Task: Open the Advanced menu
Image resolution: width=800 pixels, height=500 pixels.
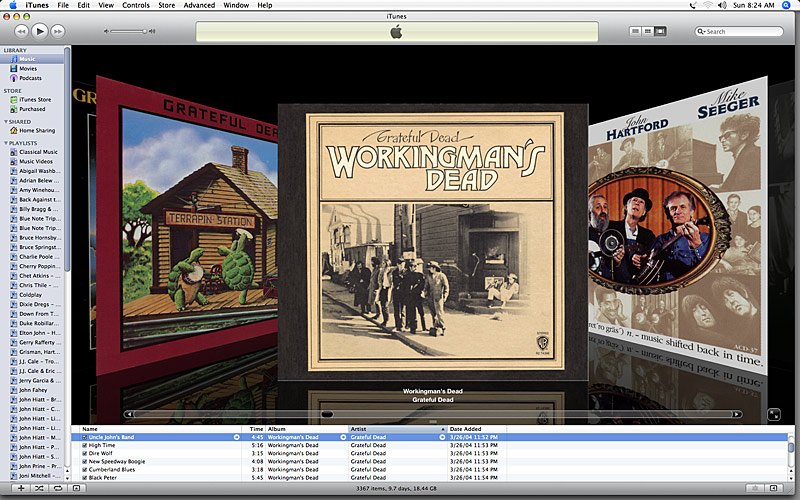Action: 199,5
